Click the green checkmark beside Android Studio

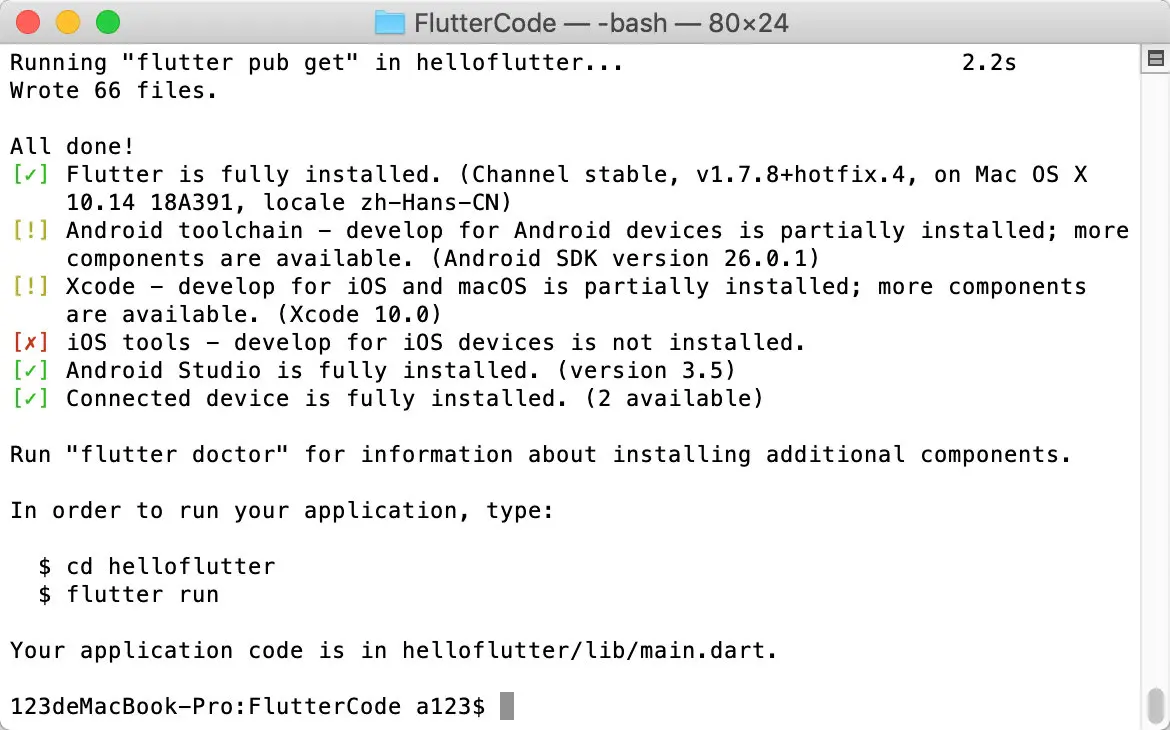31,370
